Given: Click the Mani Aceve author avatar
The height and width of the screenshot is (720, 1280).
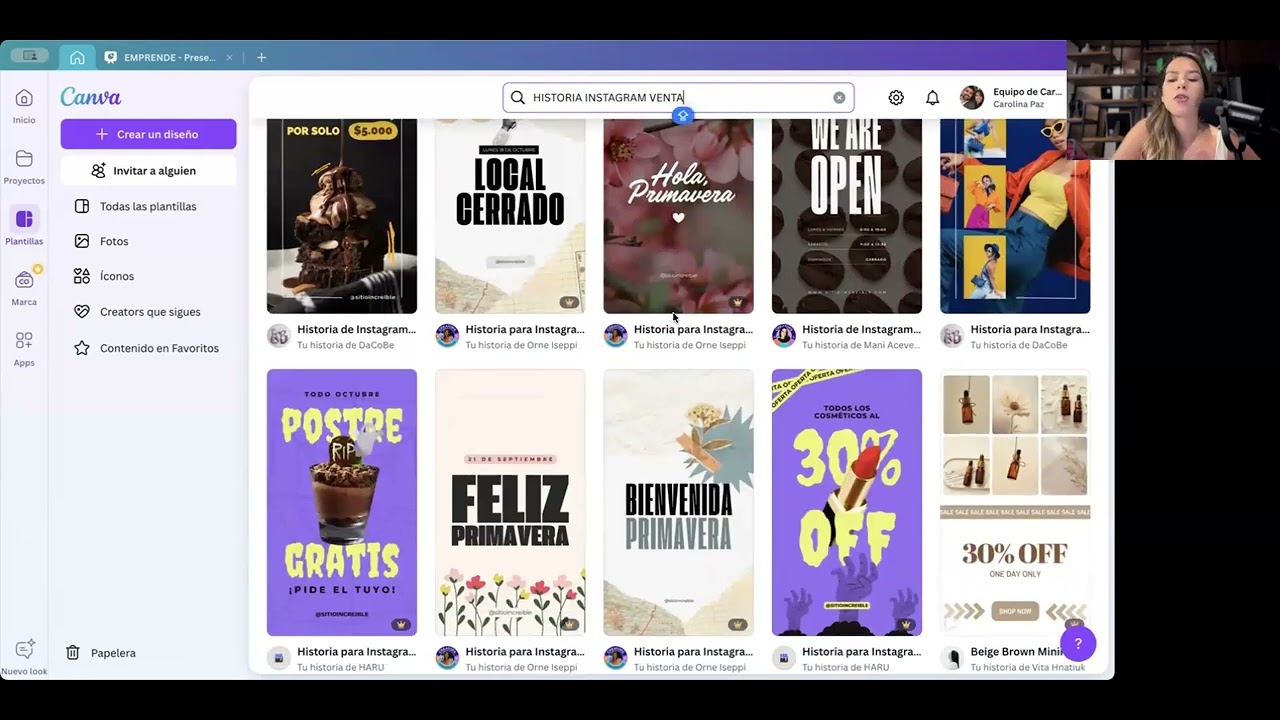Looking at the screenshot, I should click(x=784, y=335).
